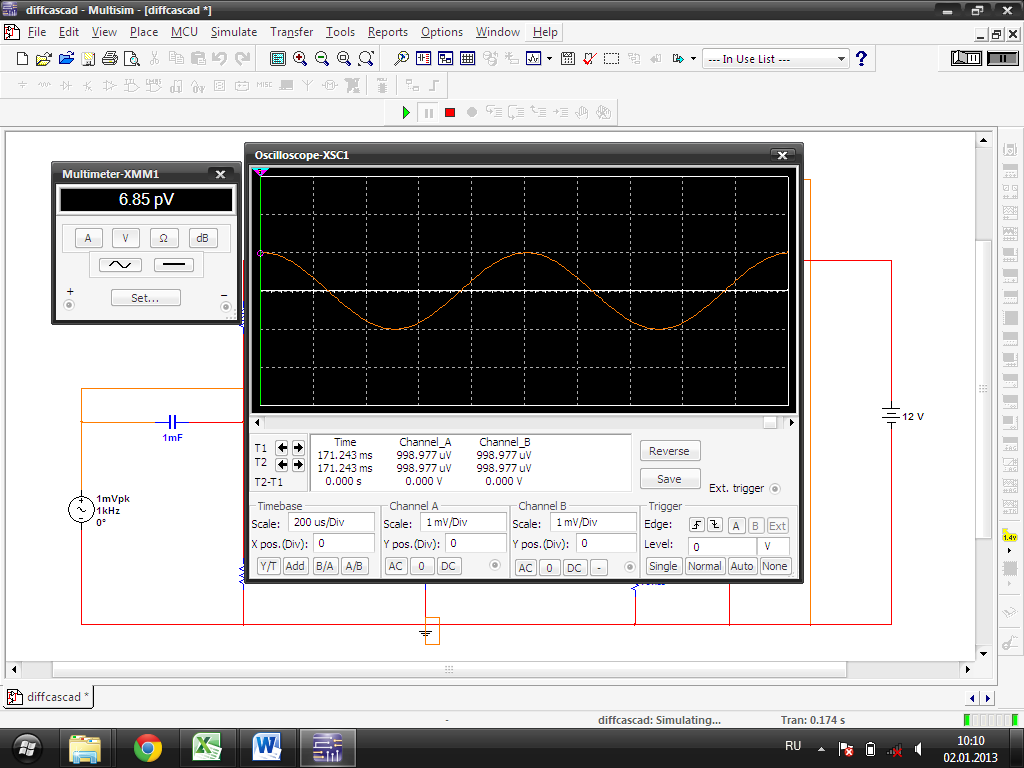Click schematic horizontal scrollbar track

(449, 669)
